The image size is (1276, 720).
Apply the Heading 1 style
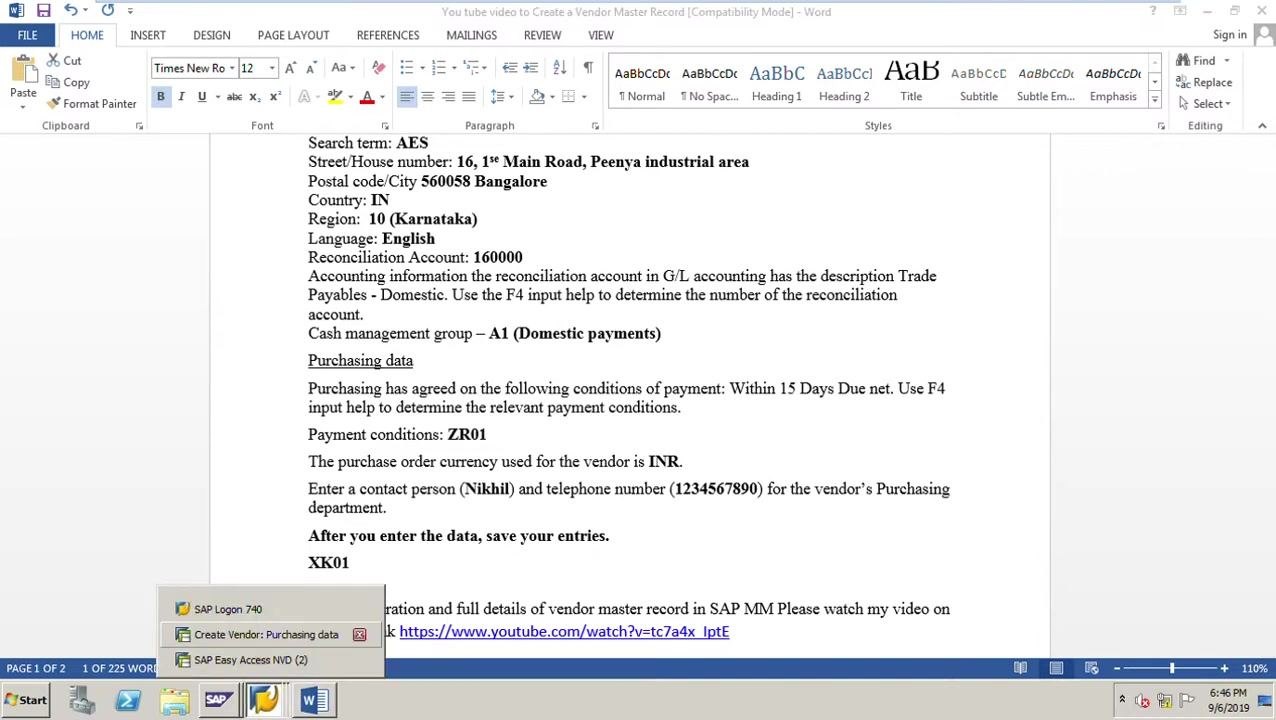776,82
